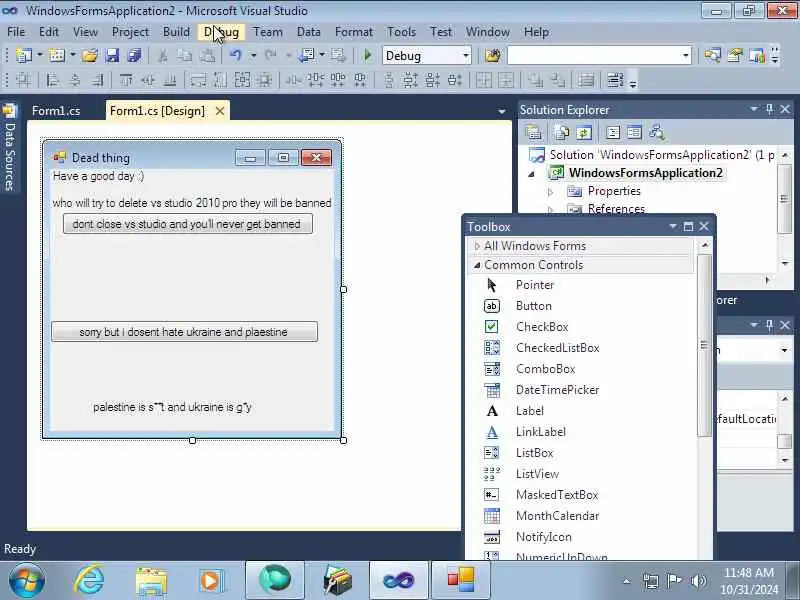Click the Align Lefts layout icon

[x=53, y=80]
